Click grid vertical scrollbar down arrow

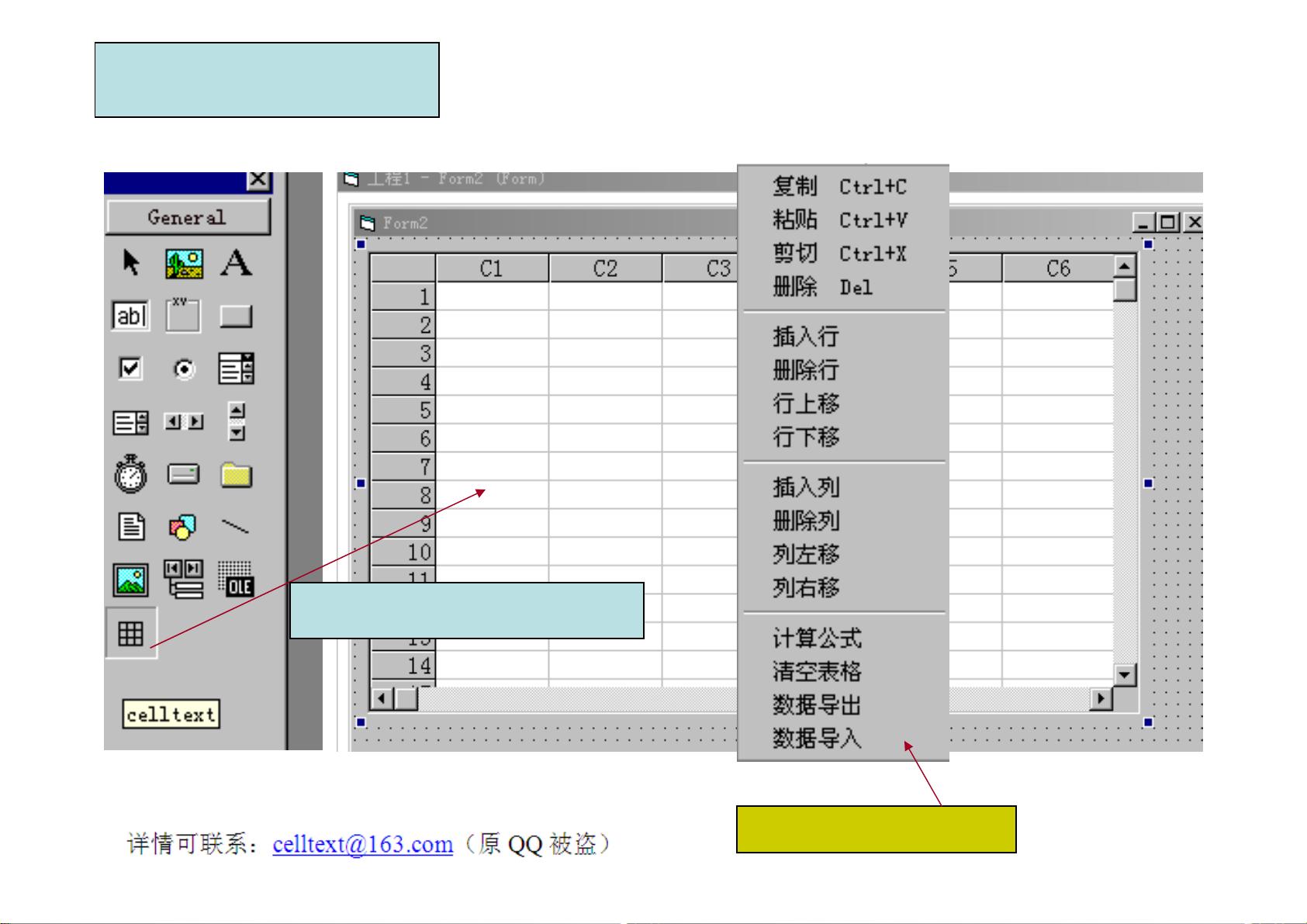pyautogui.click(x=1125, y=674)
